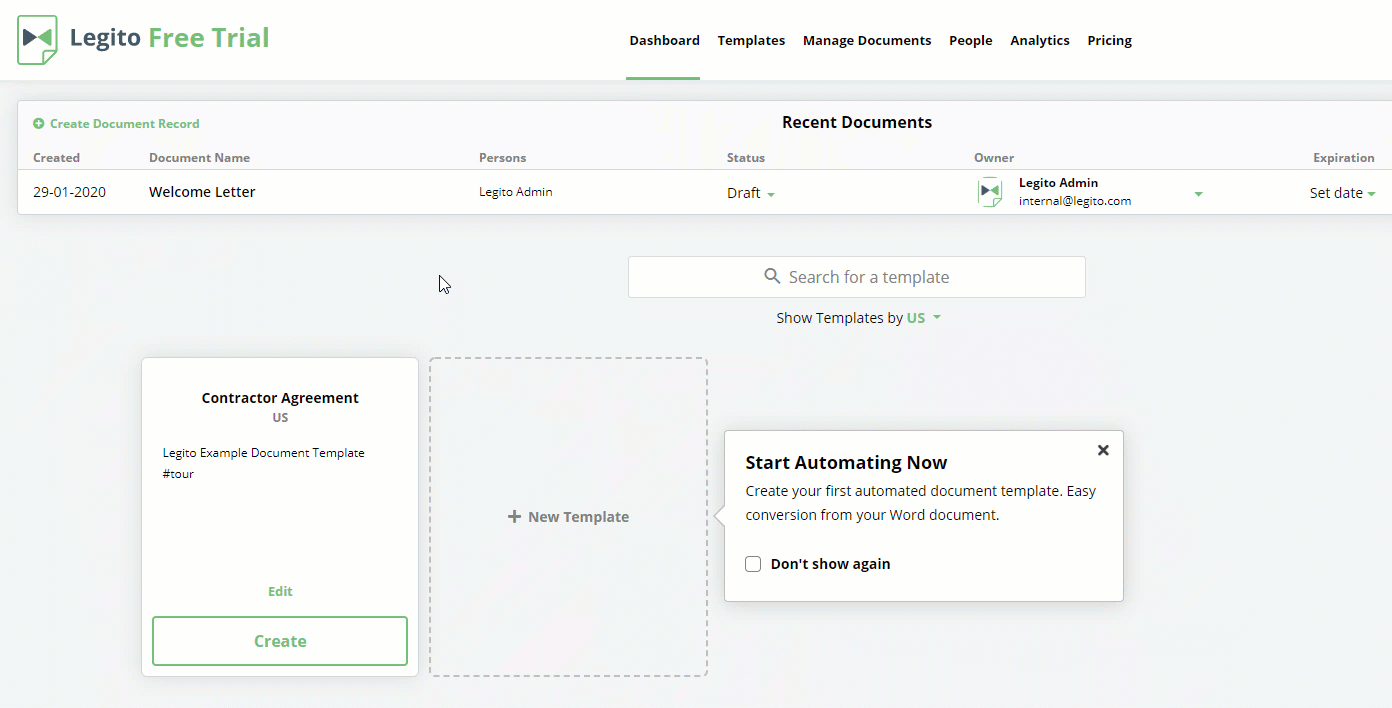This screenshot has width=1392, height=708.
Task: Go to the Dashboard tab
Action: point(664,41)
